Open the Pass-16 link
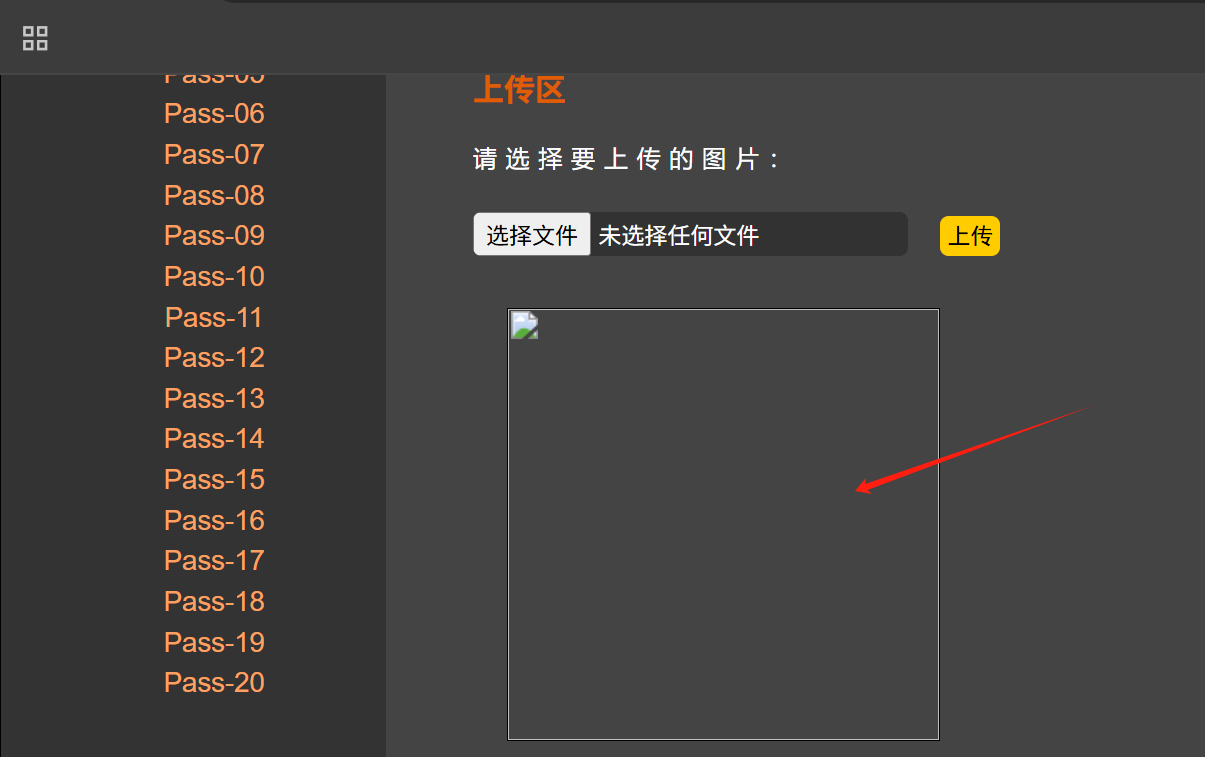This screenshot has width=1205, height=757. (214, 521)
